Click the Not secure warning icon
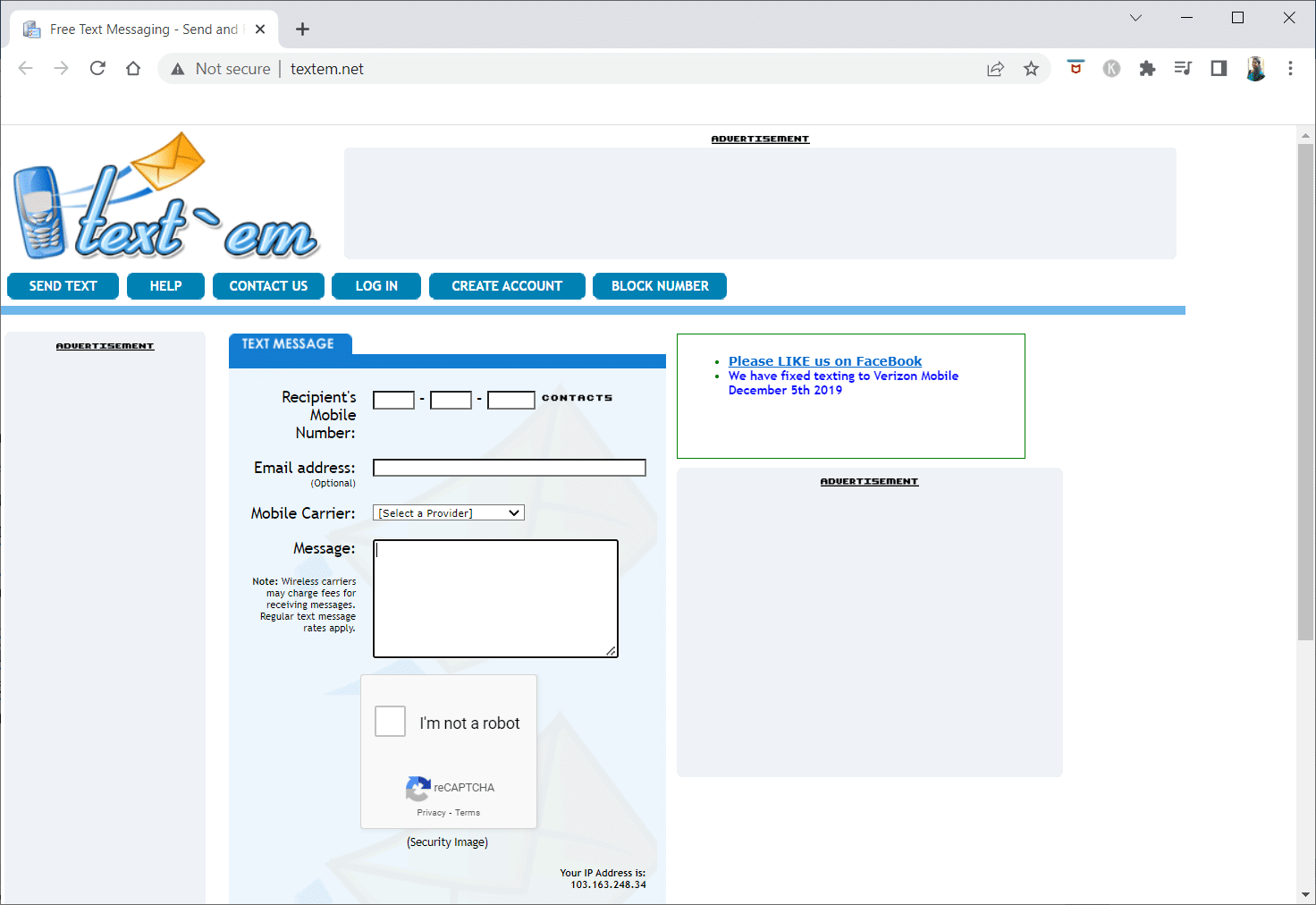 pos(178,69)
